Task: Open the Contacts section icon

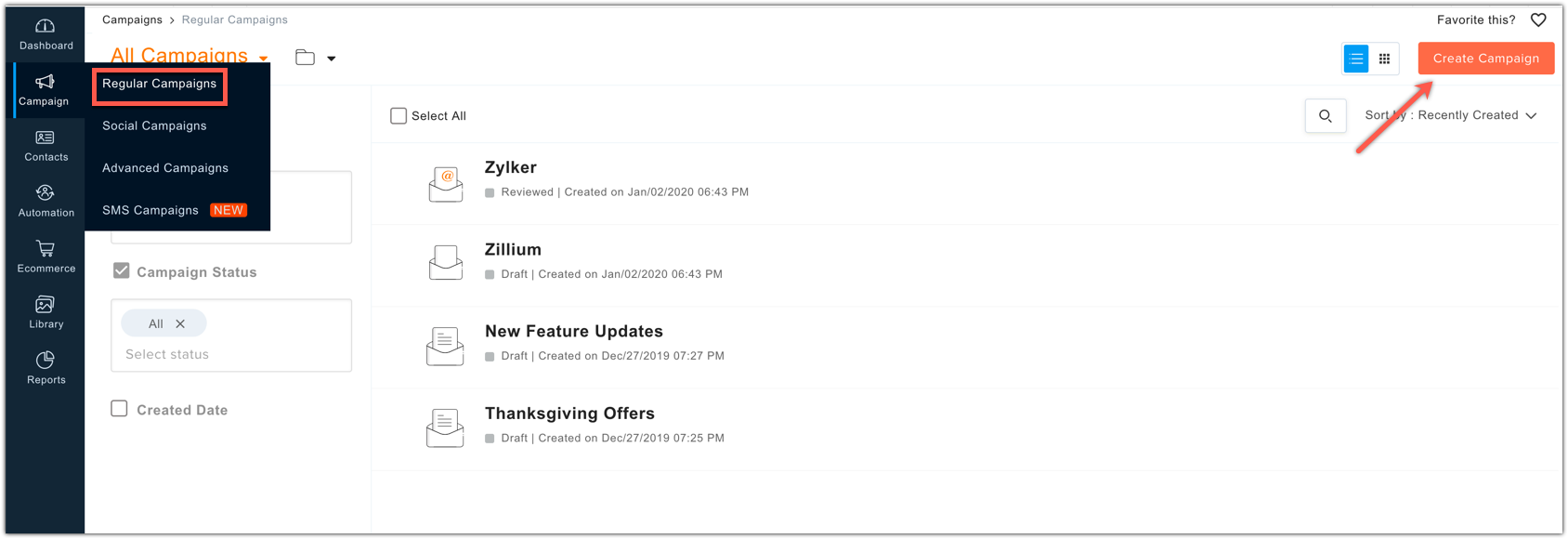Action: coord(45,138)
